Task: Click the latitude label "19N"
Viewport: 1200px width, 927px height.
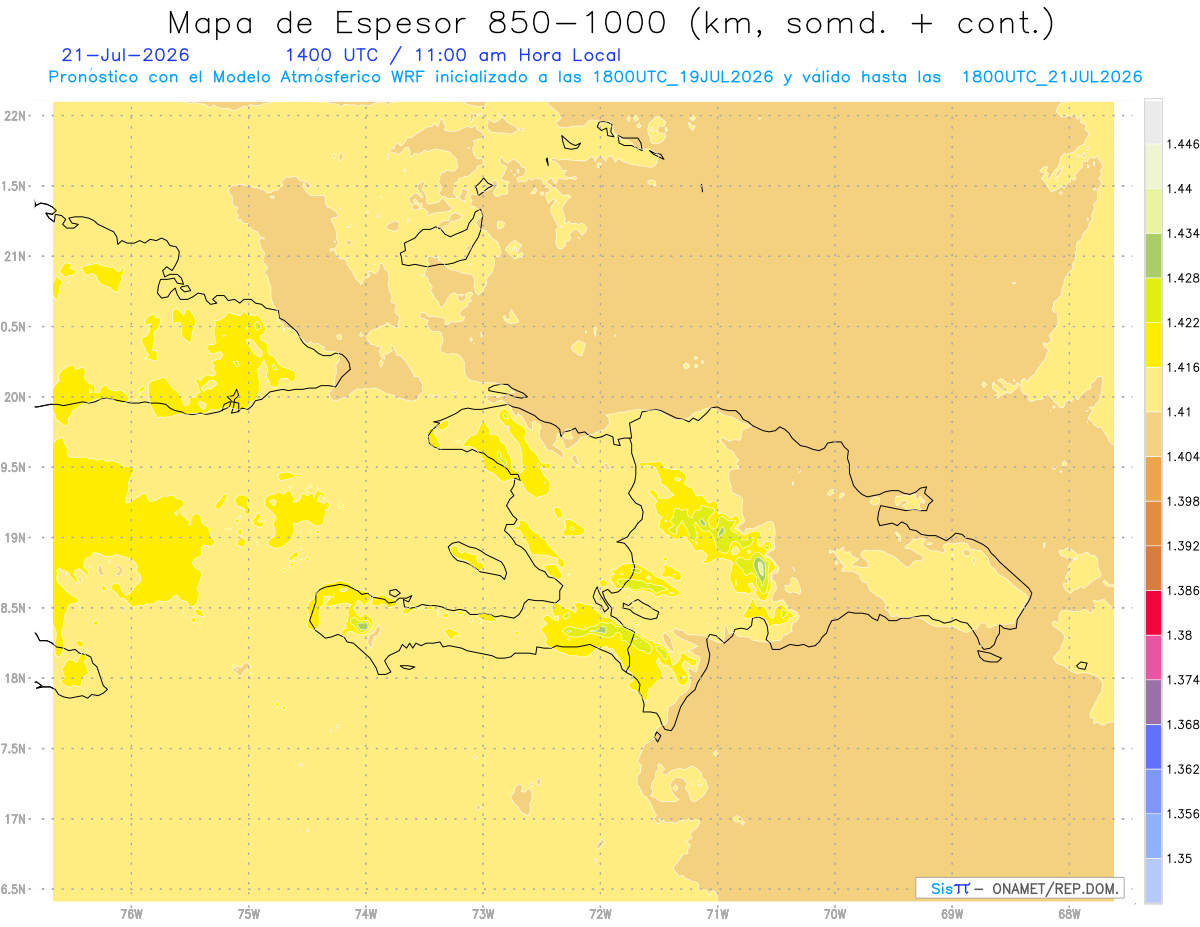Action: pos(14,538)
